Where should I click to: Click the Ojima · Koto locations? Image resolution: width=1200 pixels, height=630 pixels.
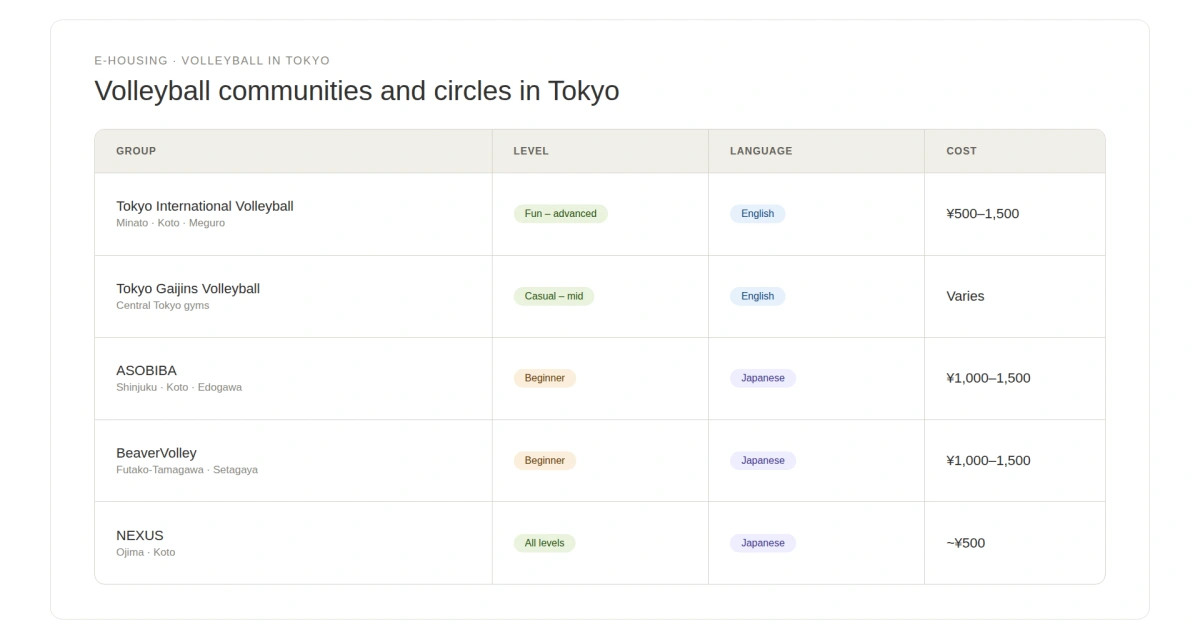click(146, 552)
